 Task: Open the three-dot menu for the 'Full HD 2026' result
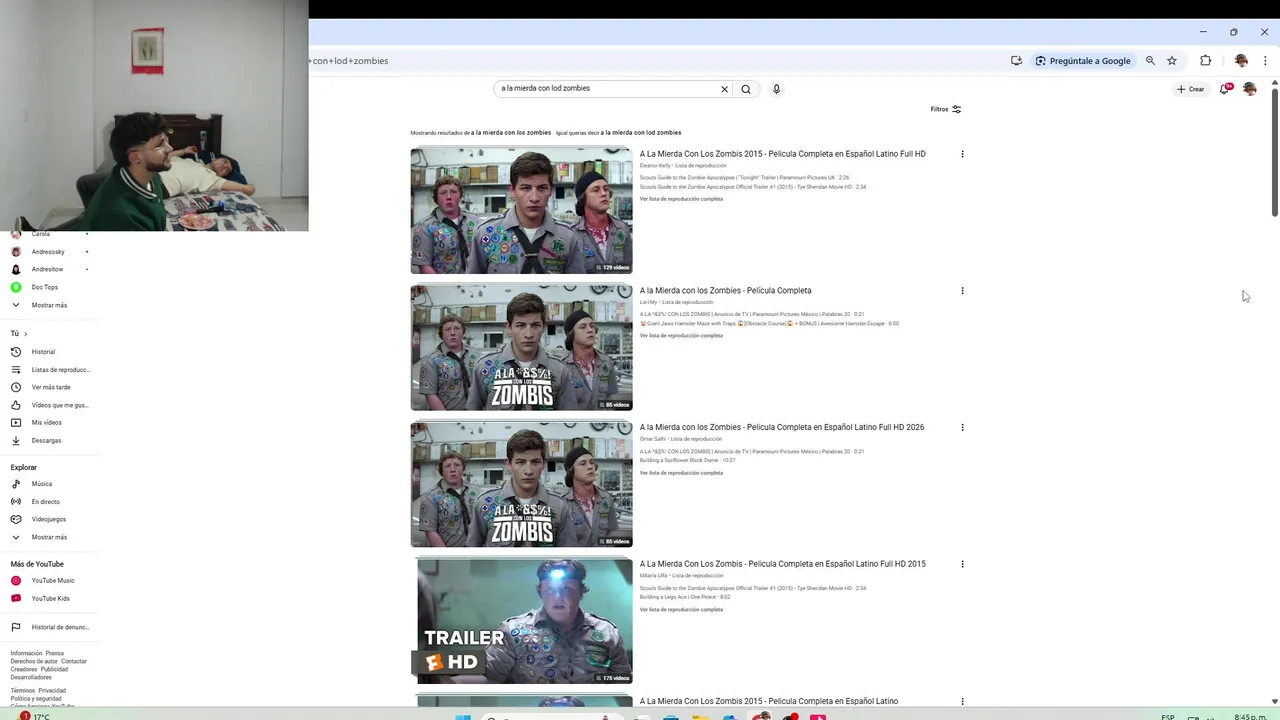962,428
